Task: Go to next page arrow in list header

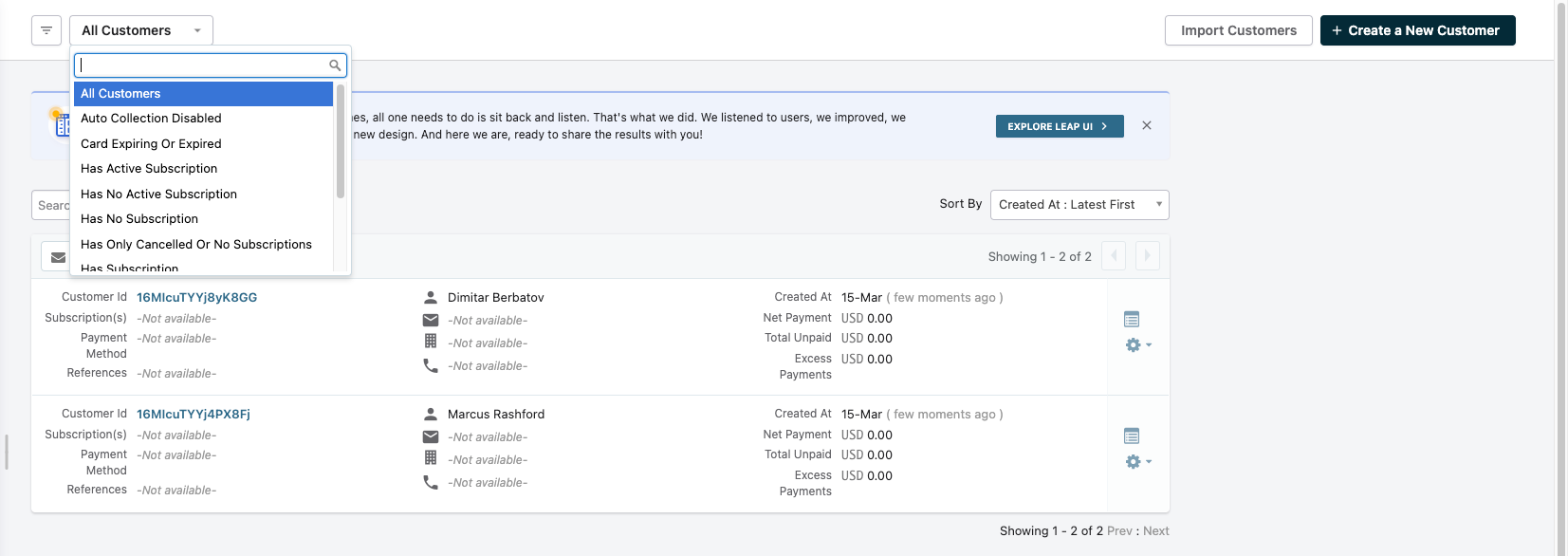Action: click(x=1147, y=256)
